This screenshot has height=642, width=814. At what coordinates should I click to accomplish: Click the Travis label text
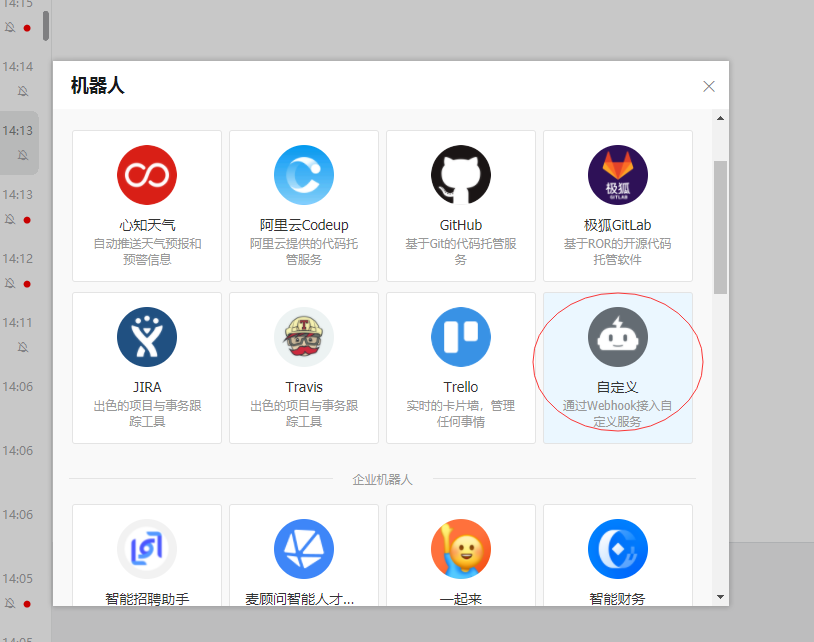pos(304,387)
